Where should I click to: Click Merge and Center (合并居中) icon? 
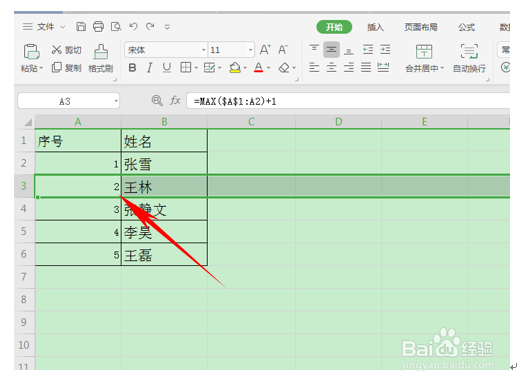(424, 52)
